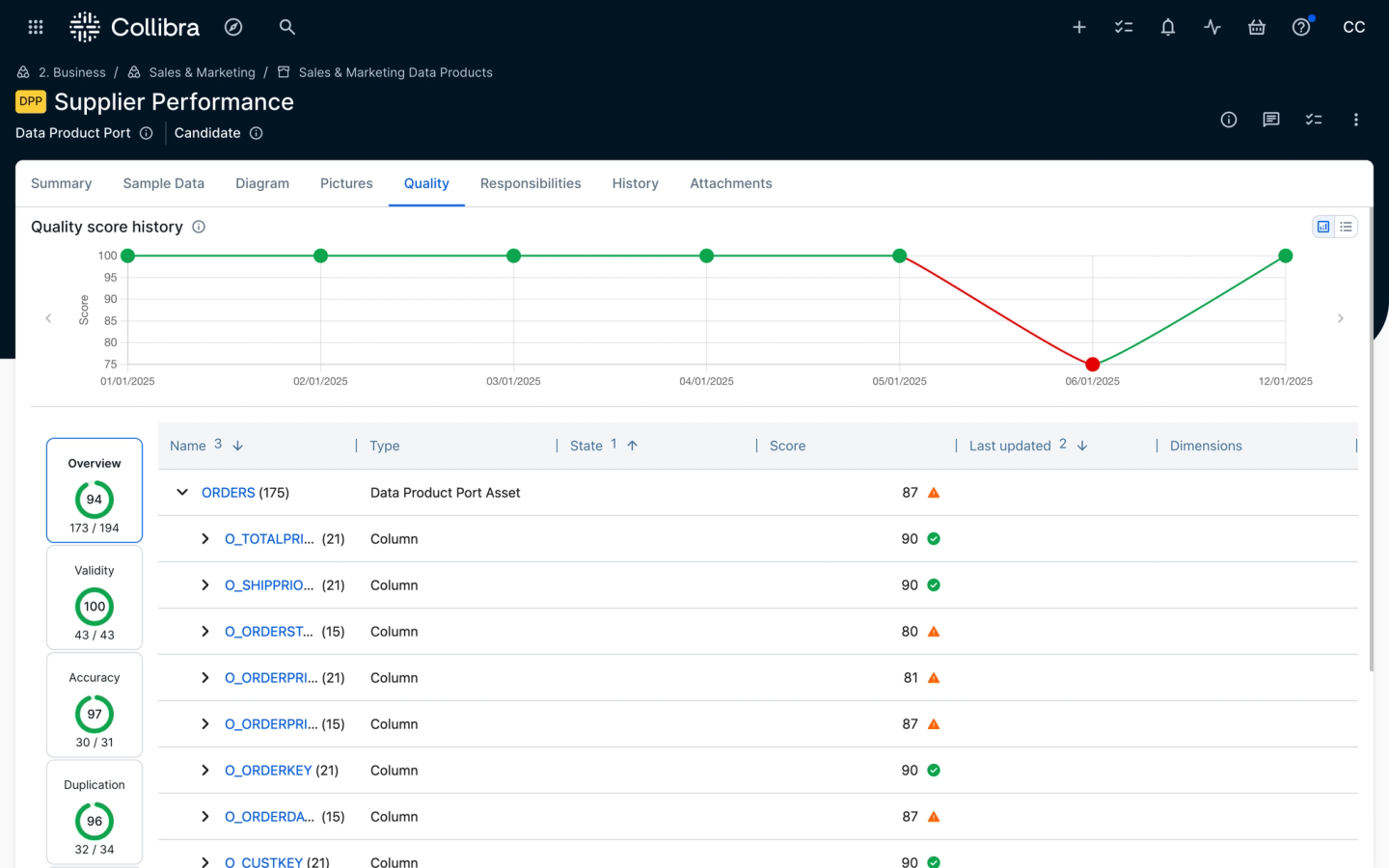Go to Sales & Marketing breadcrumb

pyautogui.click(x=202, y=72)
